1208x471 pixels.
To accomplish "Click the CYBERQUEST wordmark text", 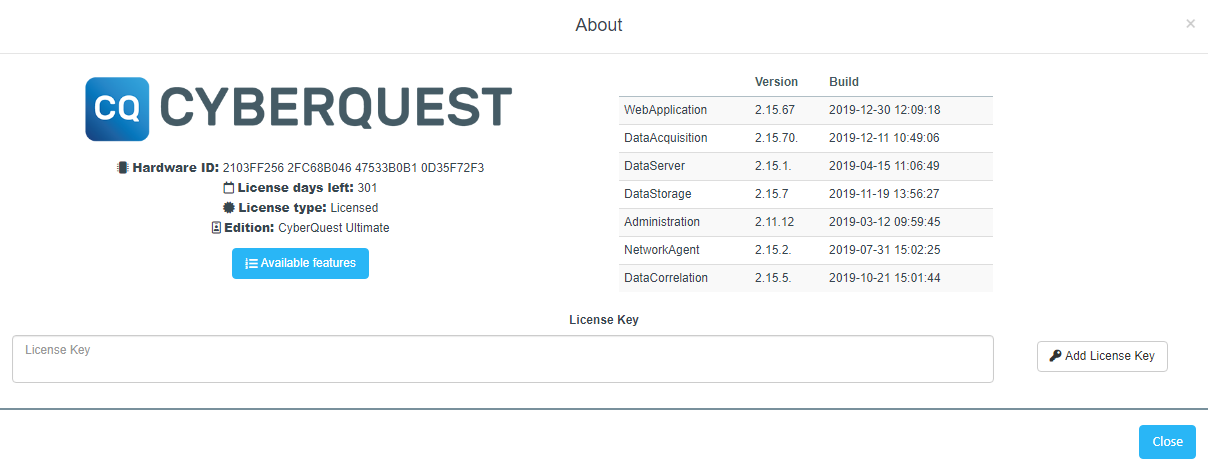I will [x=336, y=107].
